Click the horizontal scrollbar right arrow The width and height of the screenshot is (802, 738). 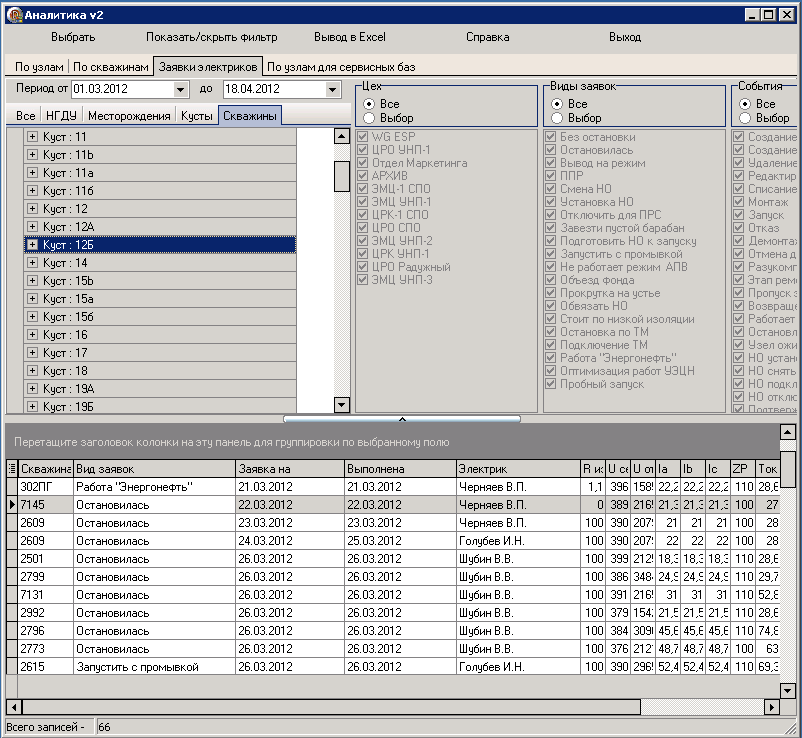pyautogui.click(x=771, y=707)
